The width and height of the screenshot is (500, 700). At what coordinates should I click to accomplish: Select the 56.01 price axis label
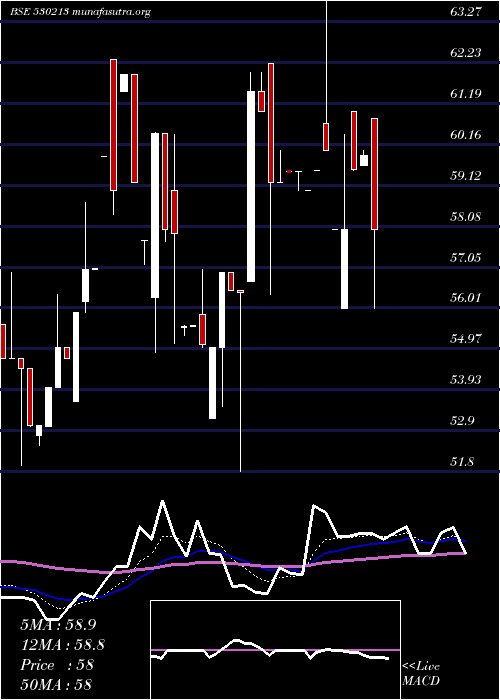click(x=466, y=298)
